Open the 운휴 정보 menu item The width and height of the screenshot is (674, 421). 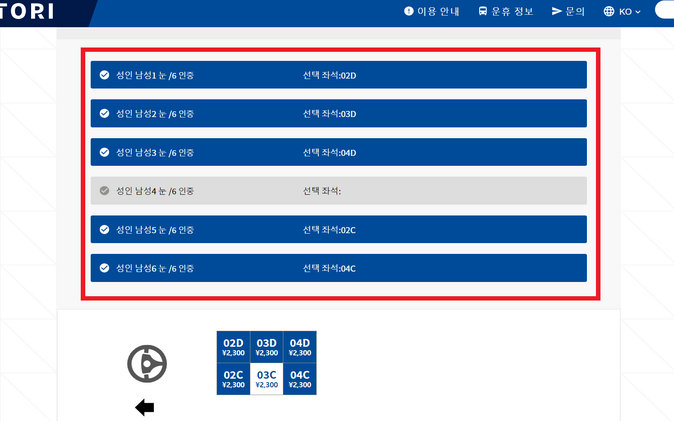pos(506,11)
